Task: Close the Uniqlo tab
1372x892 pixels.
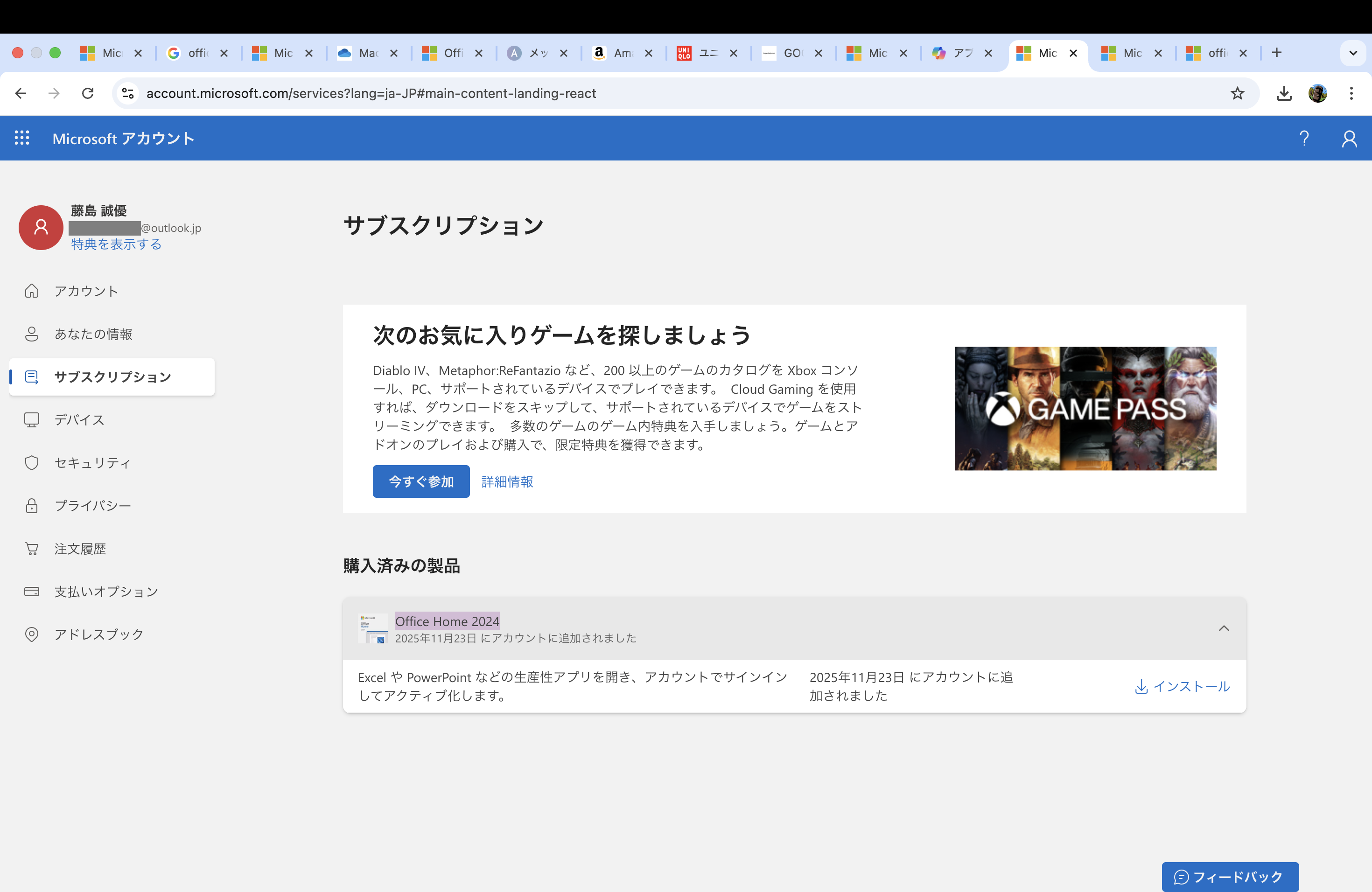Action: coord(733,53)
